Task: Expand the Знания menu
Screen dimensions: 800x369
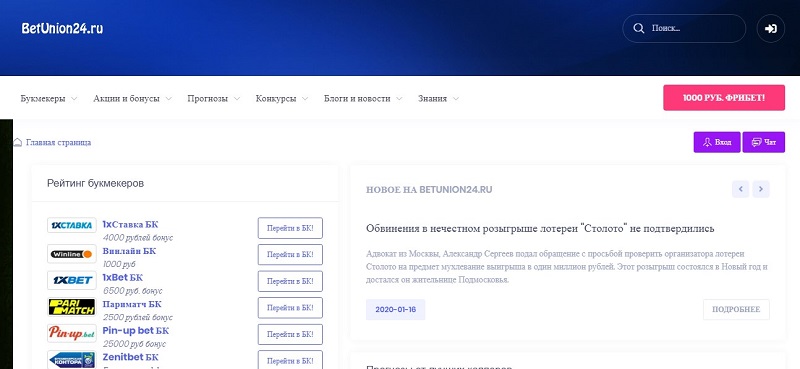Action: pos(438,99)
